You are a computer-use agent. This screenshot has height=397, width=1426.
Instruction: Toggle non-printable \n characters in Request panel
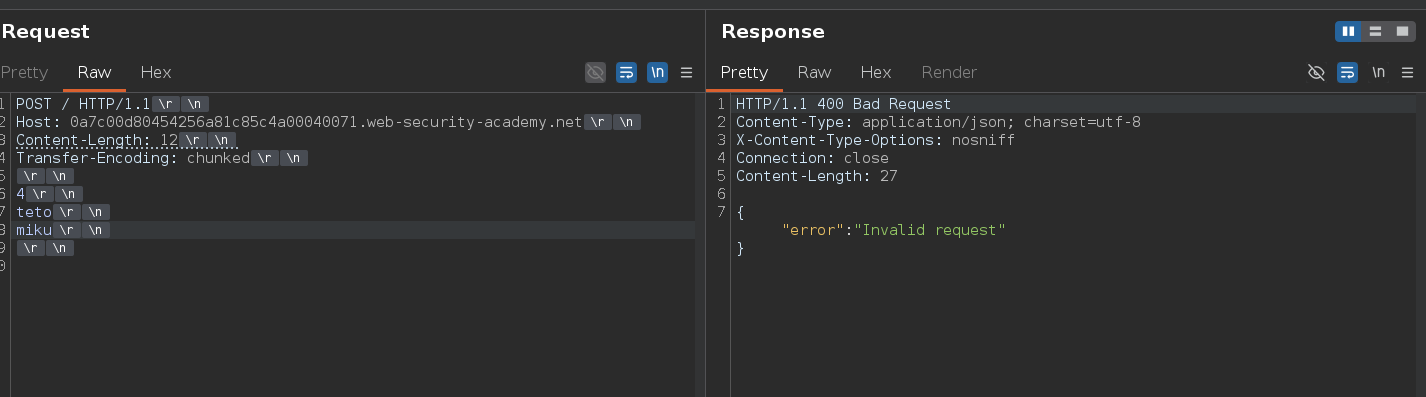(x=657, y=72)
